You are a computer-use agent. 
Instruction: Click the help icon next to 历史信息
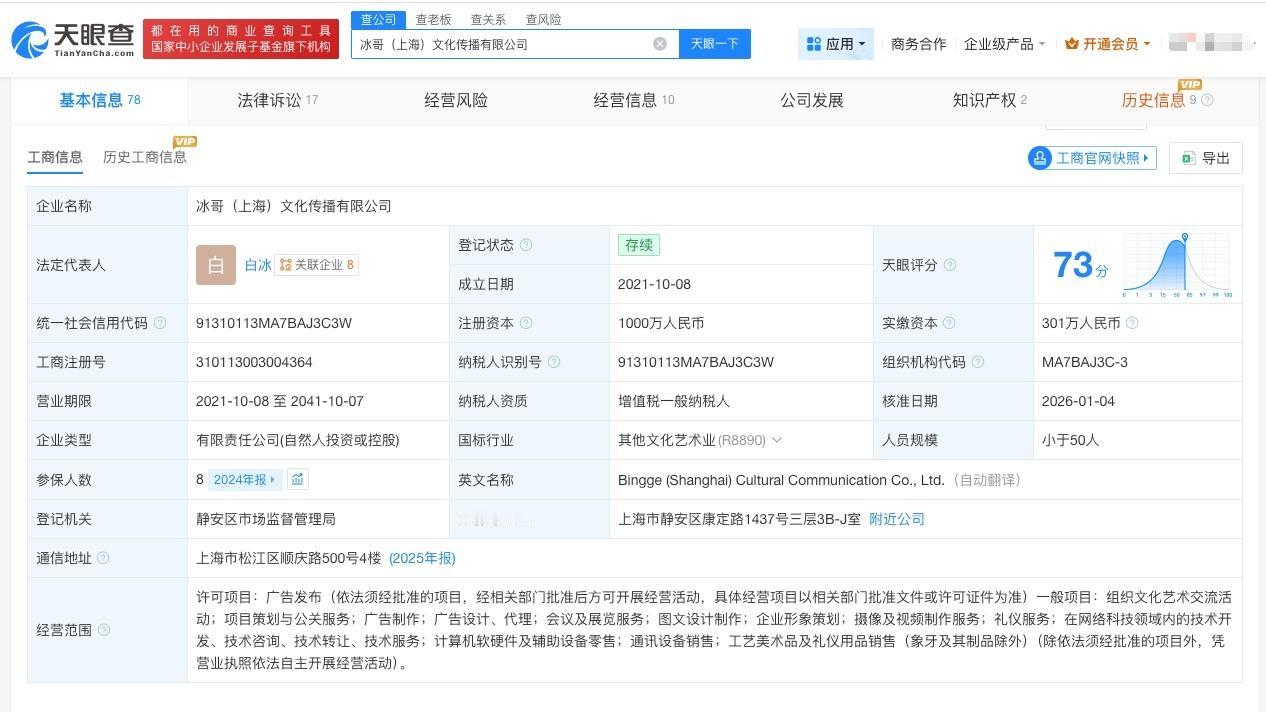click(1207, 100)
